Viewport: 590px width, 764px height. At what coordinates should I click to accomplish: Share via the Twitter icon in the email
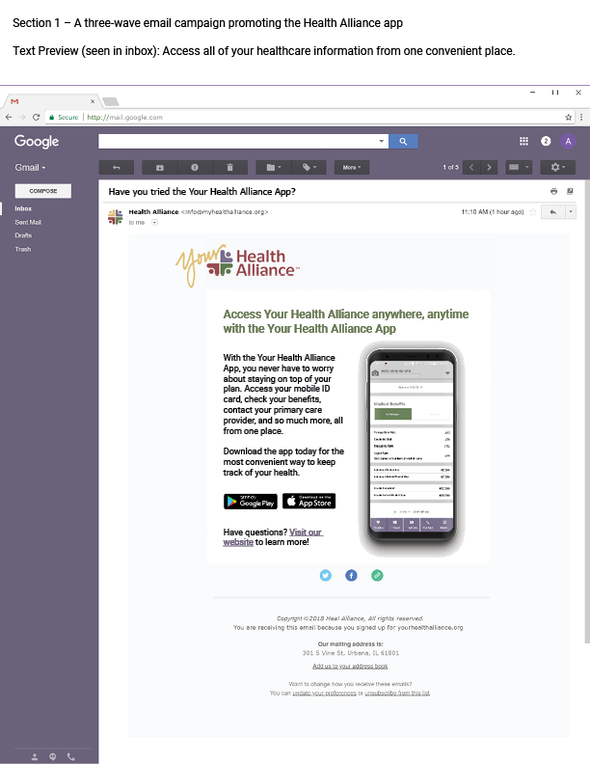pos(325,575)
